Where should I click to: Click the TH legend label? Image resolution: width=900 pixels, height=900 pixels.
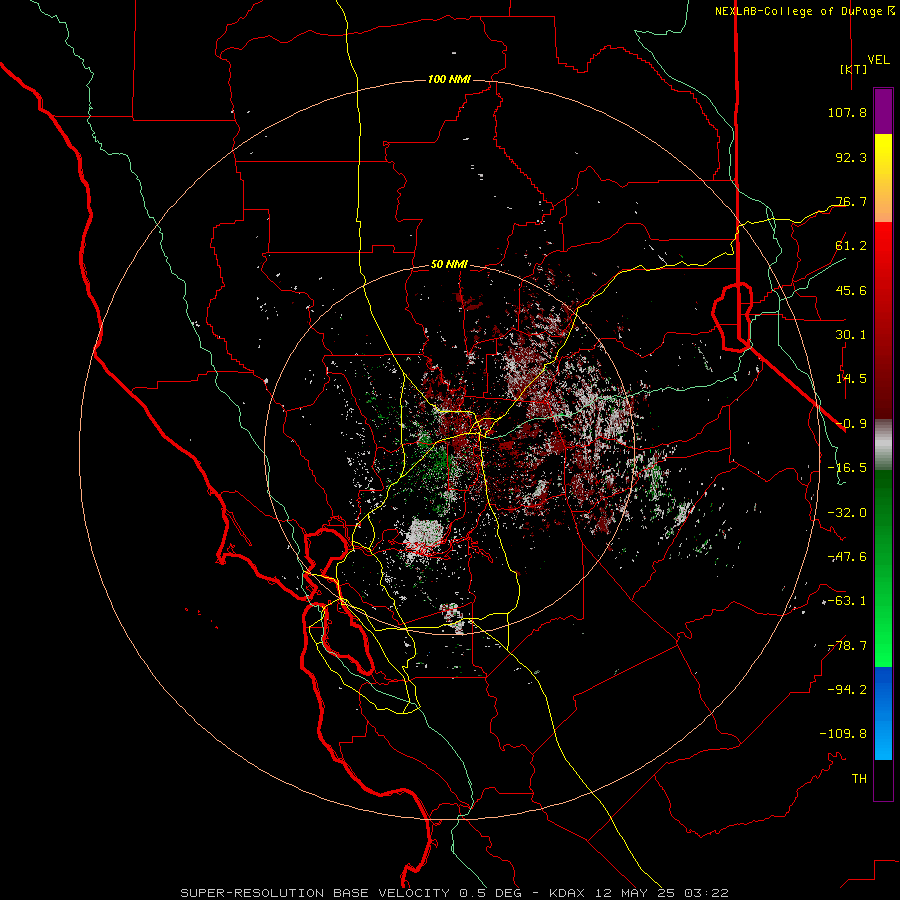click(859, 778)
